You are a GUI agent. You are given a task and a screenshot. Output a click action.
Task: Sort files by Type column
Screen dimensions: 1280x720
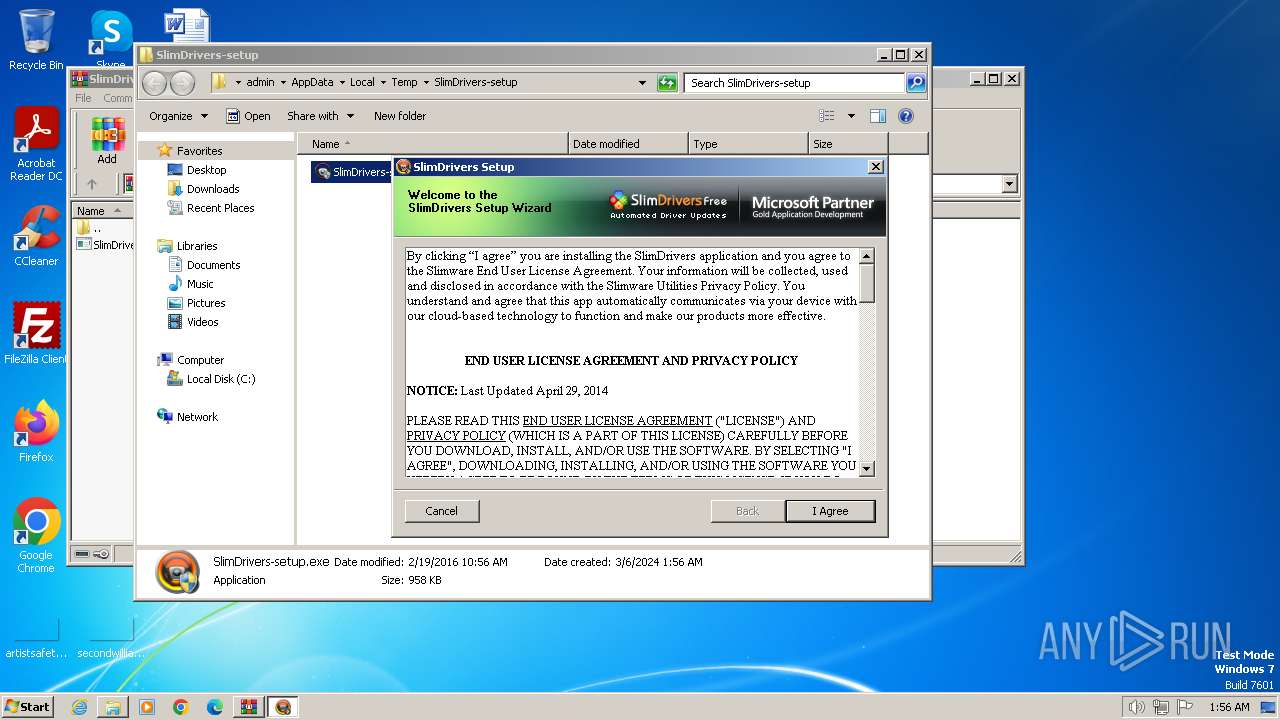click(x=748, y=144)
